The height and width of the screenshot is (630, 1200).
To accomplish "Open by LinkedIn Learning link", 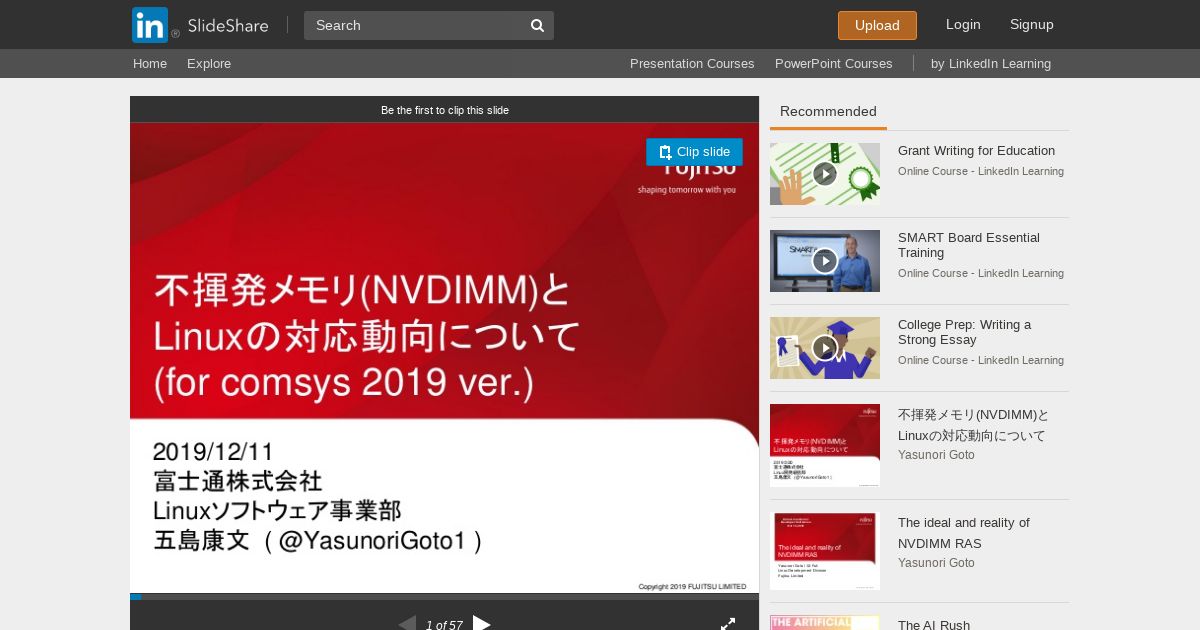I will pyautogui.click(x=991, y=63).
